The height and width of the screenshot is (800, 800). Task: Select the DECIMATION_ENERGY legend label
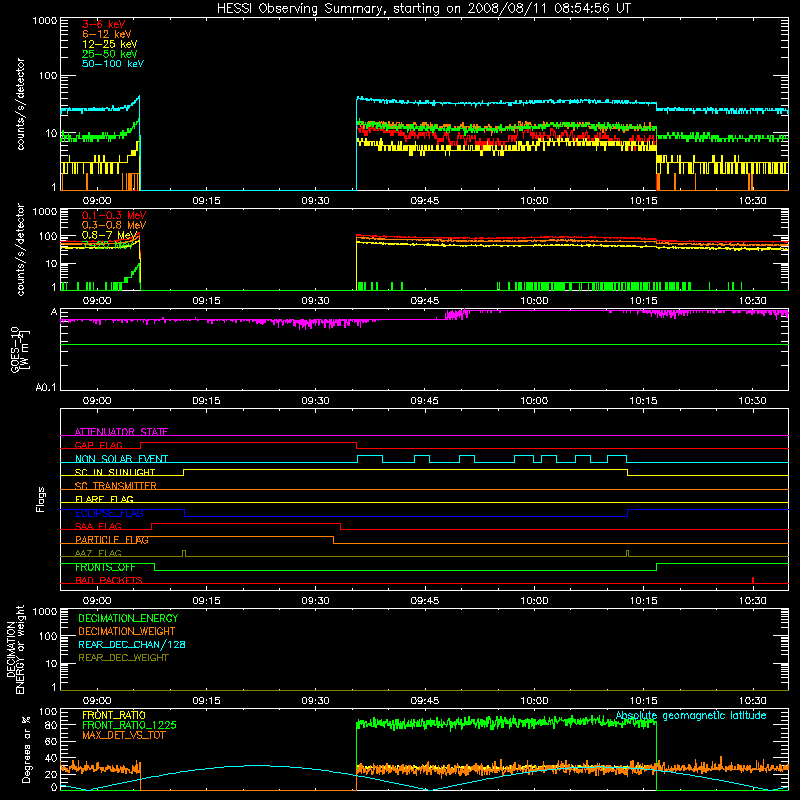[x=128, y=618]
